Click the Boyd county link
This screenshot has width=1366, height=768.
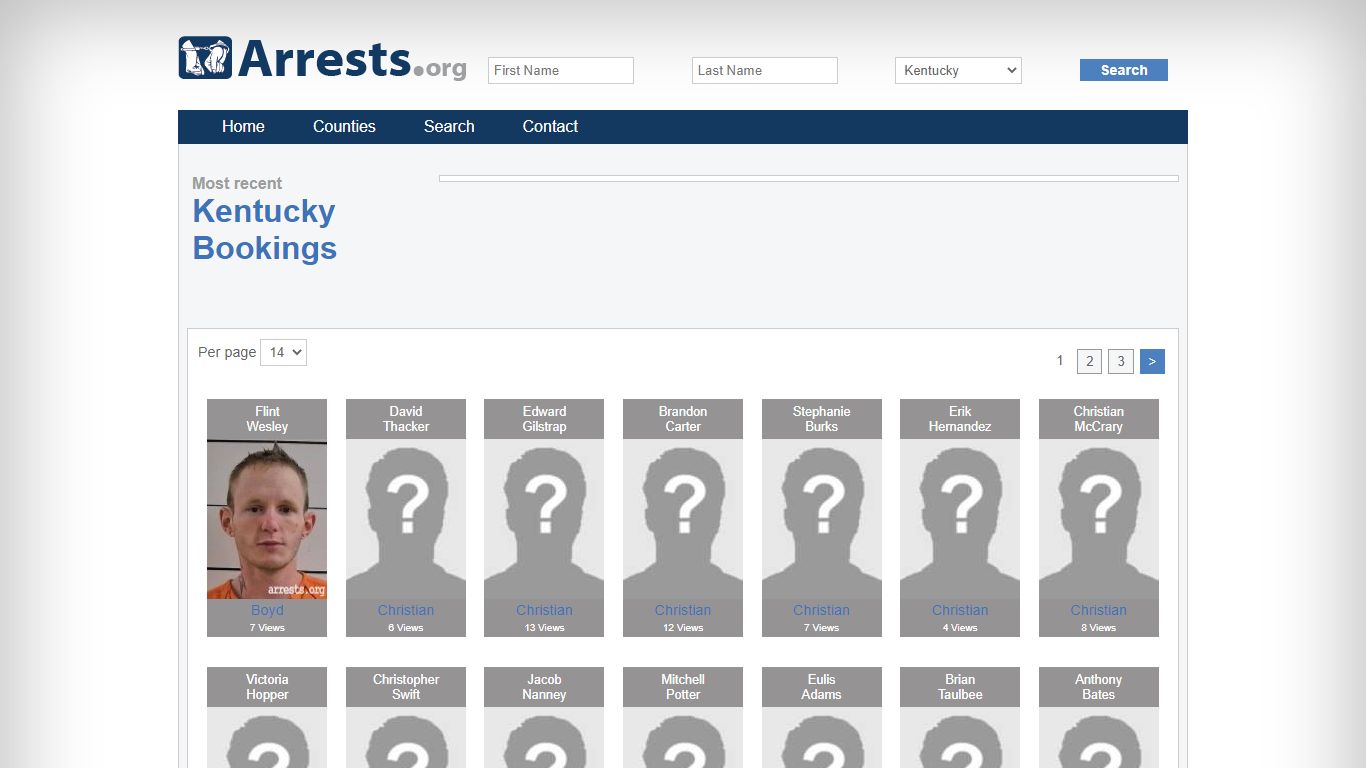267,610
